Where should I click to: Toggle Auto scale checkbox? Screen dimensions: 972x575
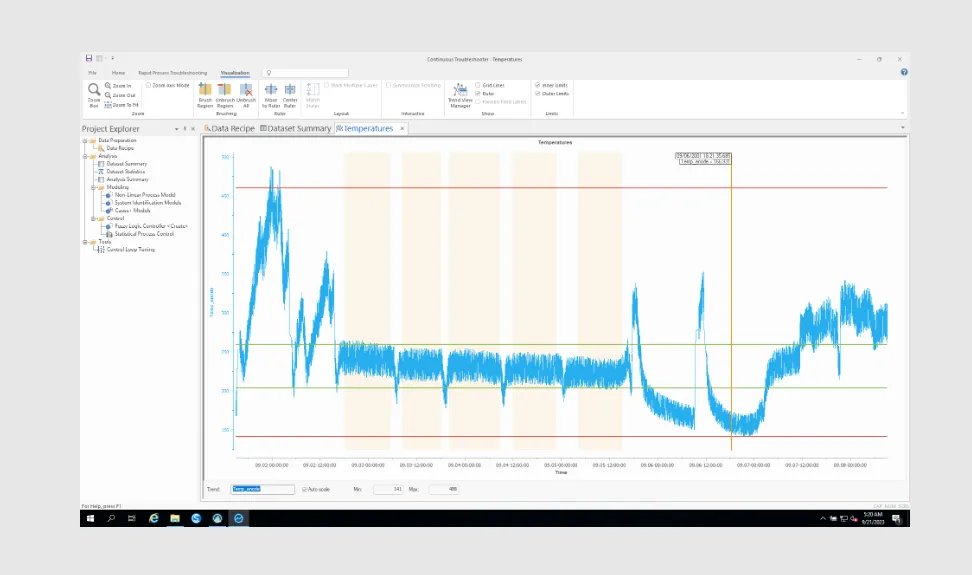point(304,489)
